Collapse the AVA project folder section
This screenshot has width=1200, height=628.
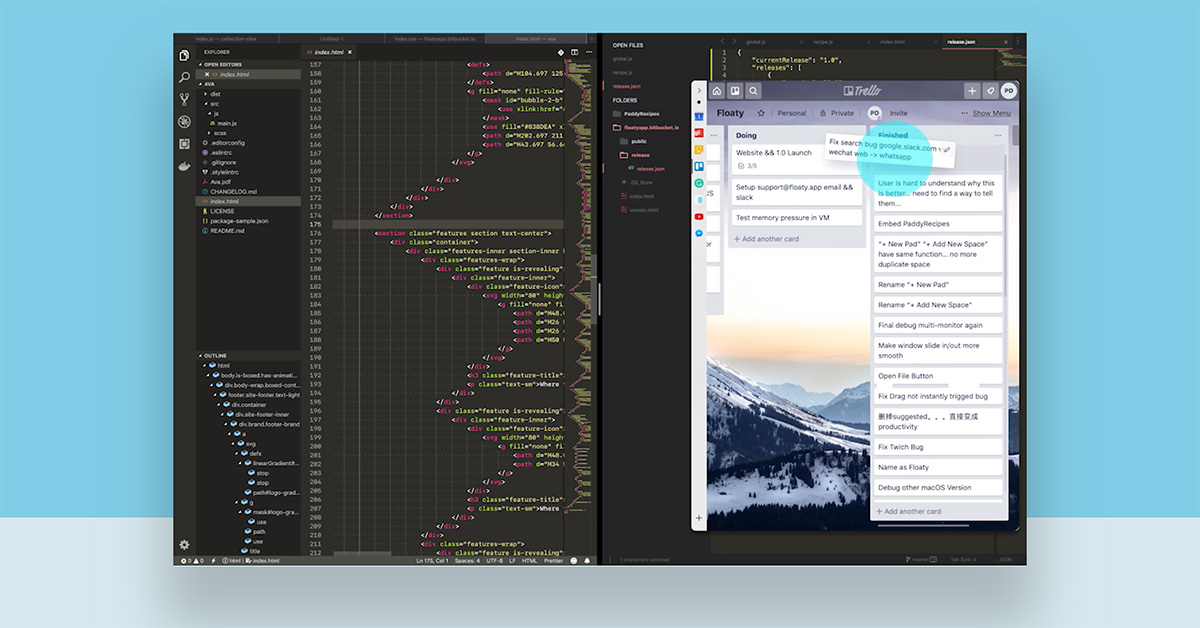tap(199, 84)
